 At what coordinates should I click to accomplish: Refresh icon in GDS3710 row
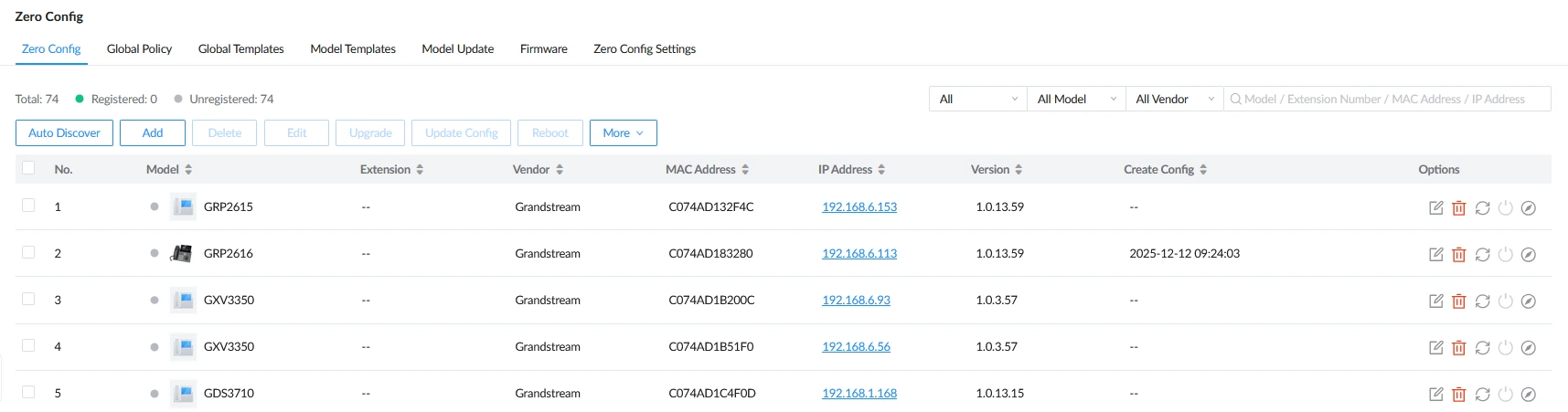point(1482,395)
